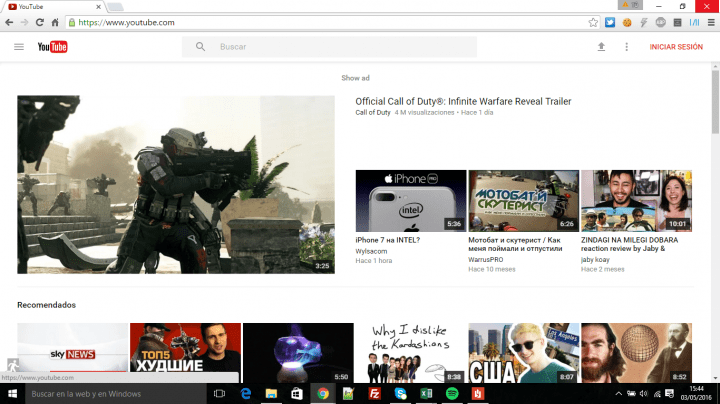Image resolution: width=720 pixels, height=404 pixels.
Task: Show hidden system tray icons
Action: click(x=619, y=393)
